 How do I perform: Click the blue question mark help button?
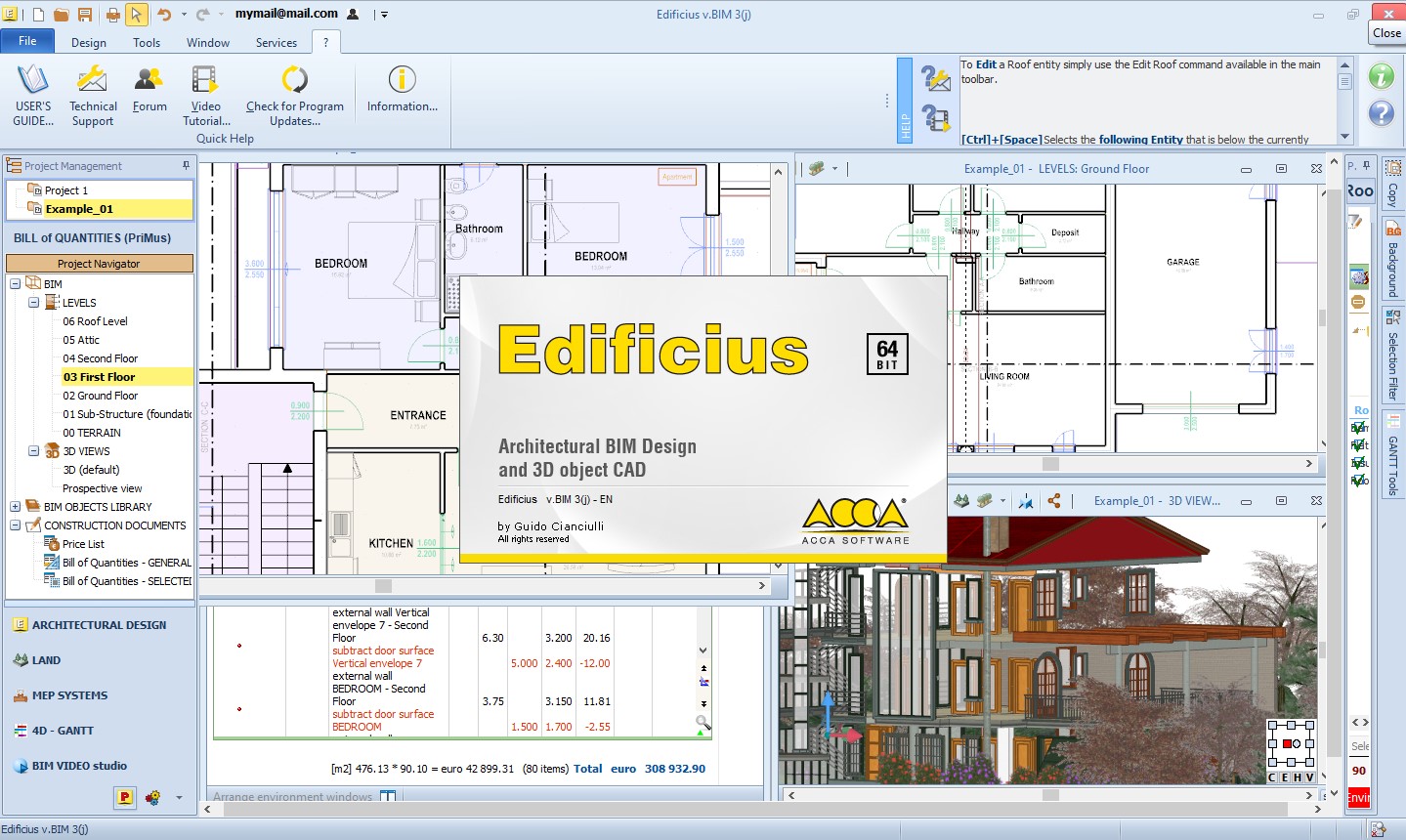(x=1381, y=113)
